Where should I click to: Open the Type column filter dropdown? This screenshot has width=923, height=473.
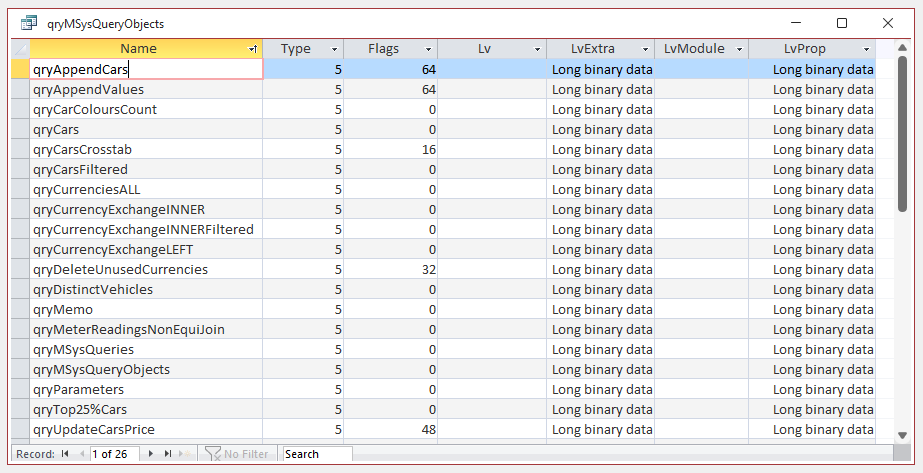coord(334,49)
